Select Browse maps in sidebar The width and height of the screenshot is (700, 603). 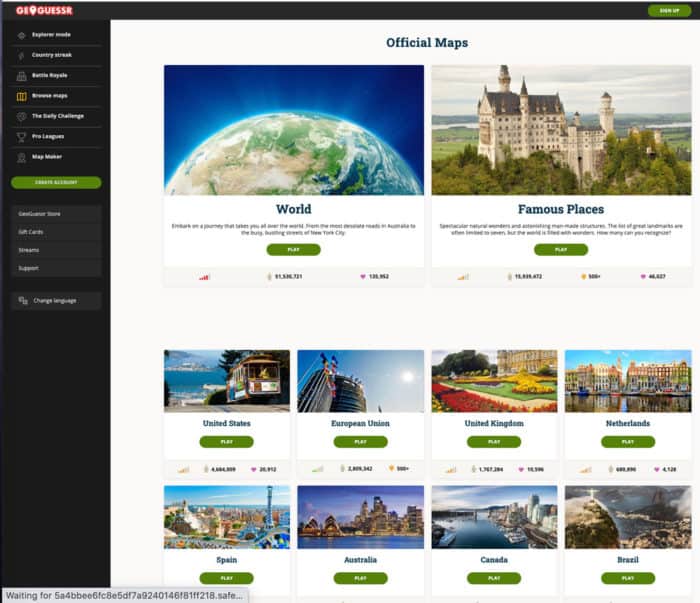coord(57,96)
